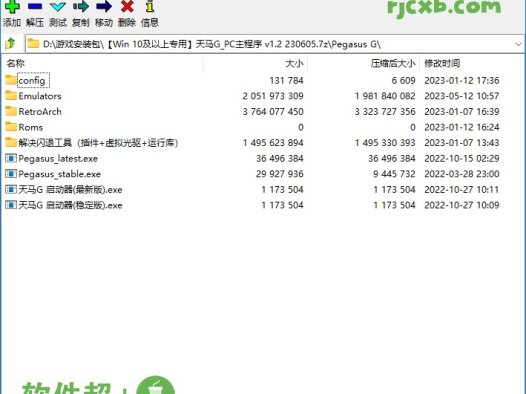Select the 解决闪退工具 folder icon
The image size is (526, 394).
click(11, 143)
